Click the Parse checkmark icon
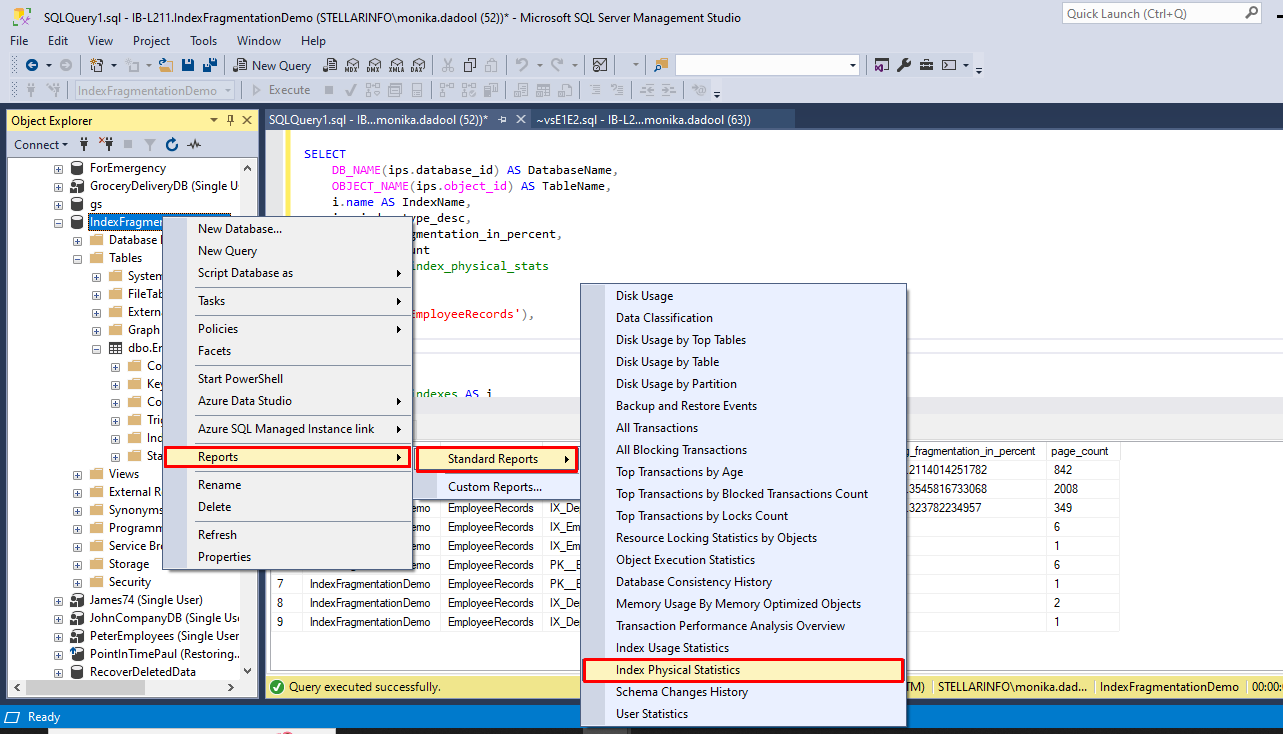This screenshot has width=1283, height=734. coord(350,90)
